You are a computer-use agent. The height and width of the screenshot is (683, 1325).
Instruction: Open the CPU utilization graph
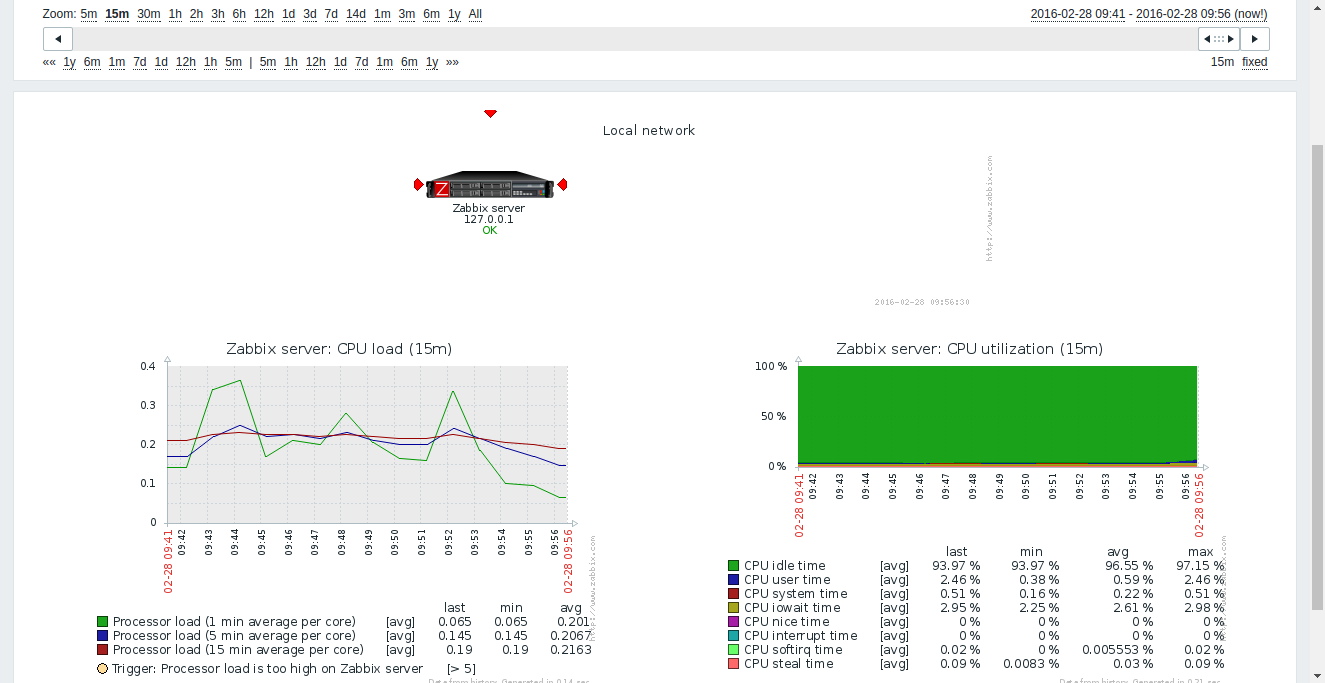(997, 416)
